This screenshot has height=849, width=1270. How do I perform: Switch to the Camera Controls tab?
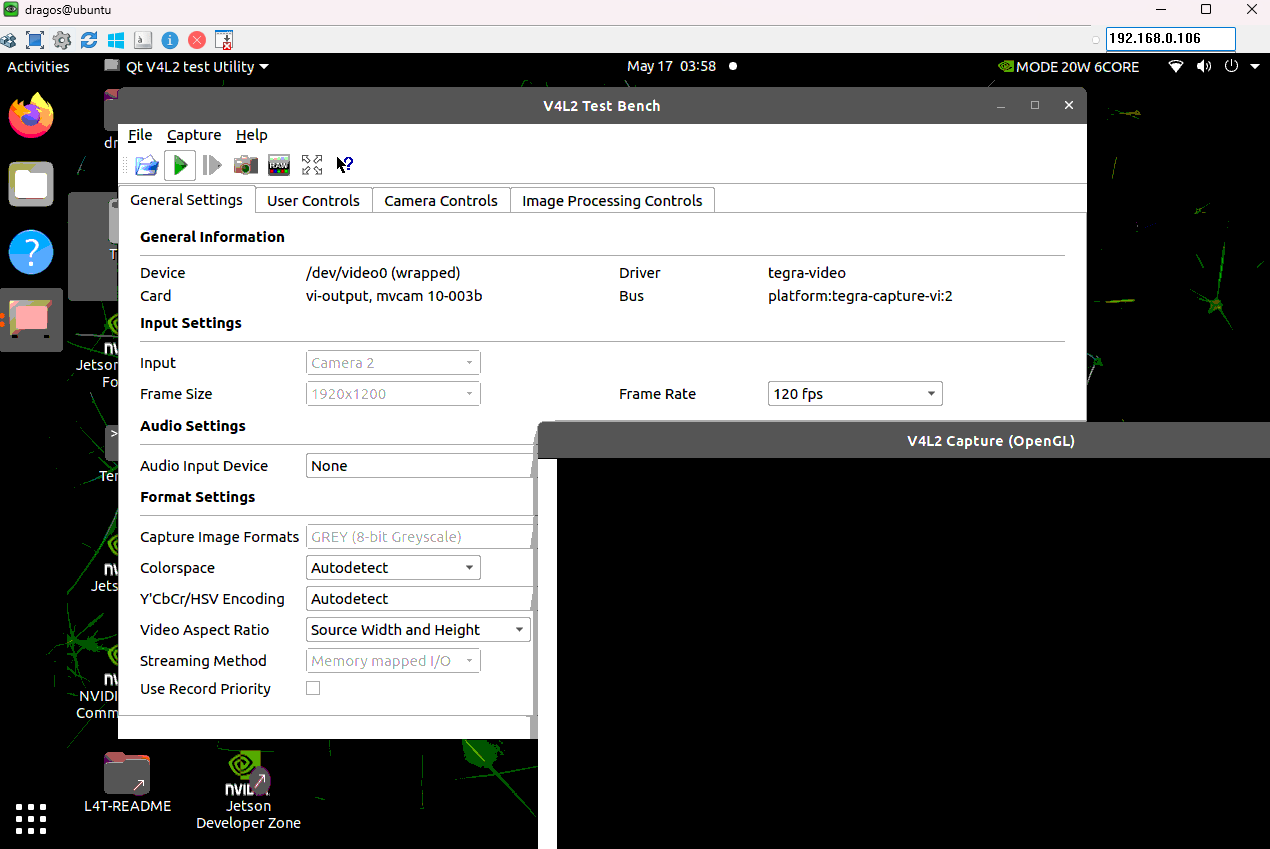coord(440,201)
